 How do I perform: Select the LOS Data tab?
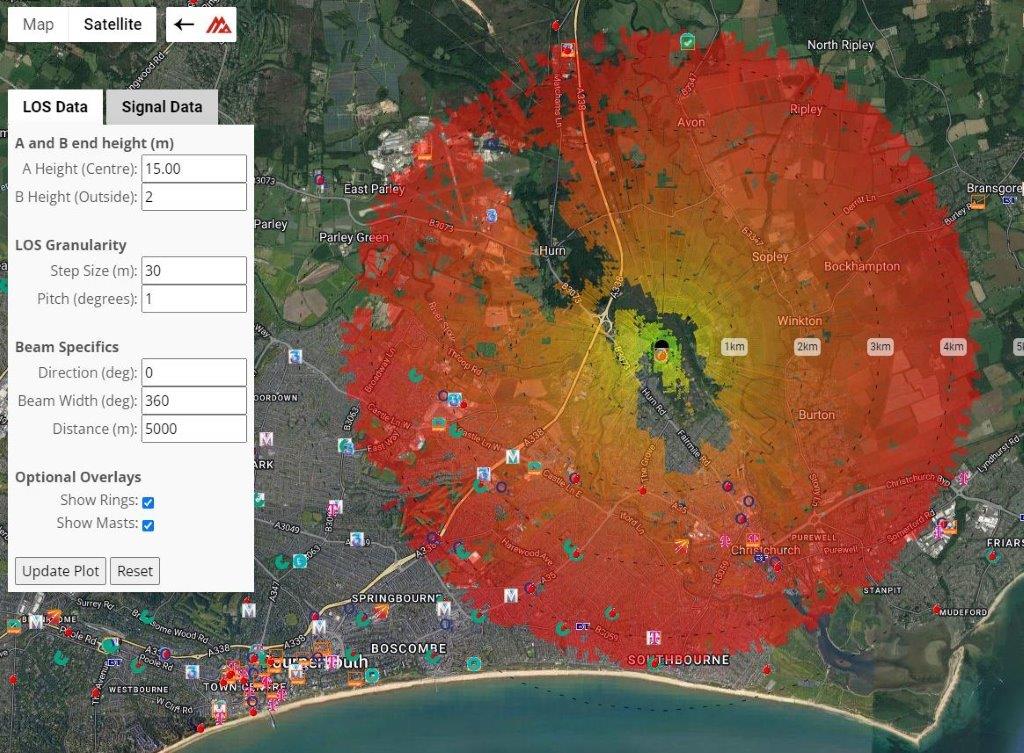click(55, 105)
